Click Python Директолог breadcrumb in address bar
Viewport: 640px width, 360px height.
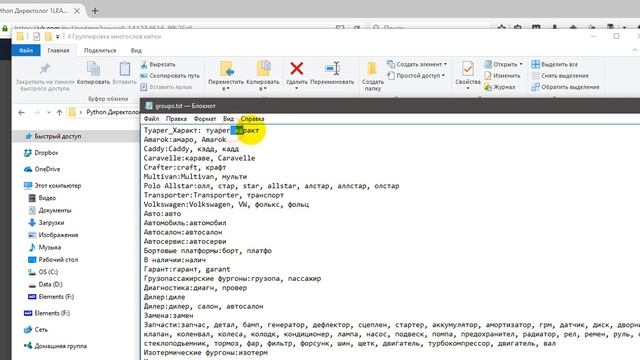[113, 112]
